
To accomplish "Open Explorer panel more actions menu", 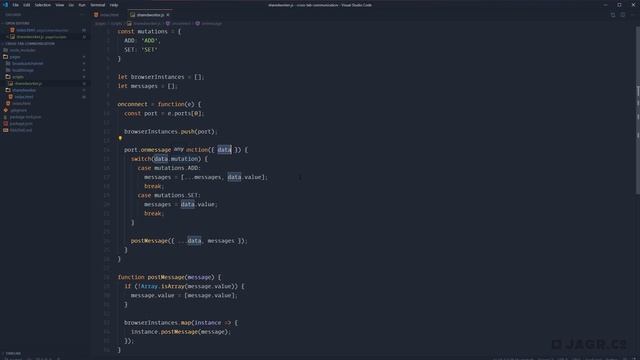I will click(82, 14).
